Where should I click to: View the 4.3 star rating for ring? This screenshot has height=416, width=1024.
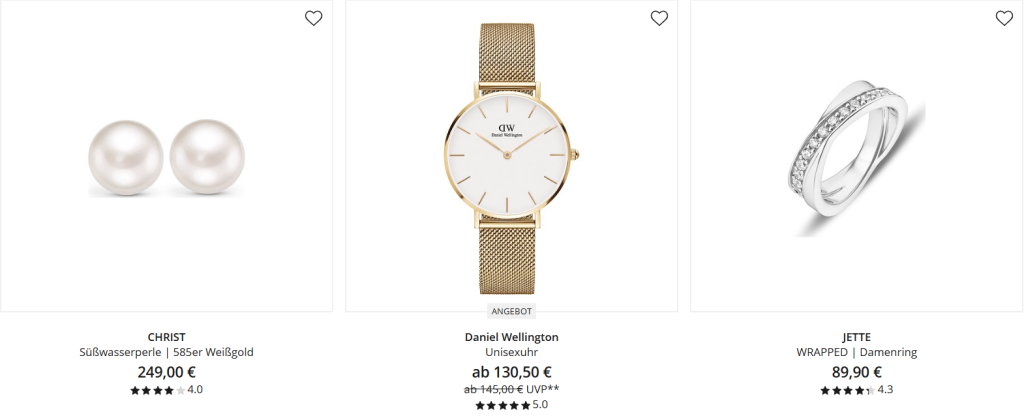click(856, 391)
